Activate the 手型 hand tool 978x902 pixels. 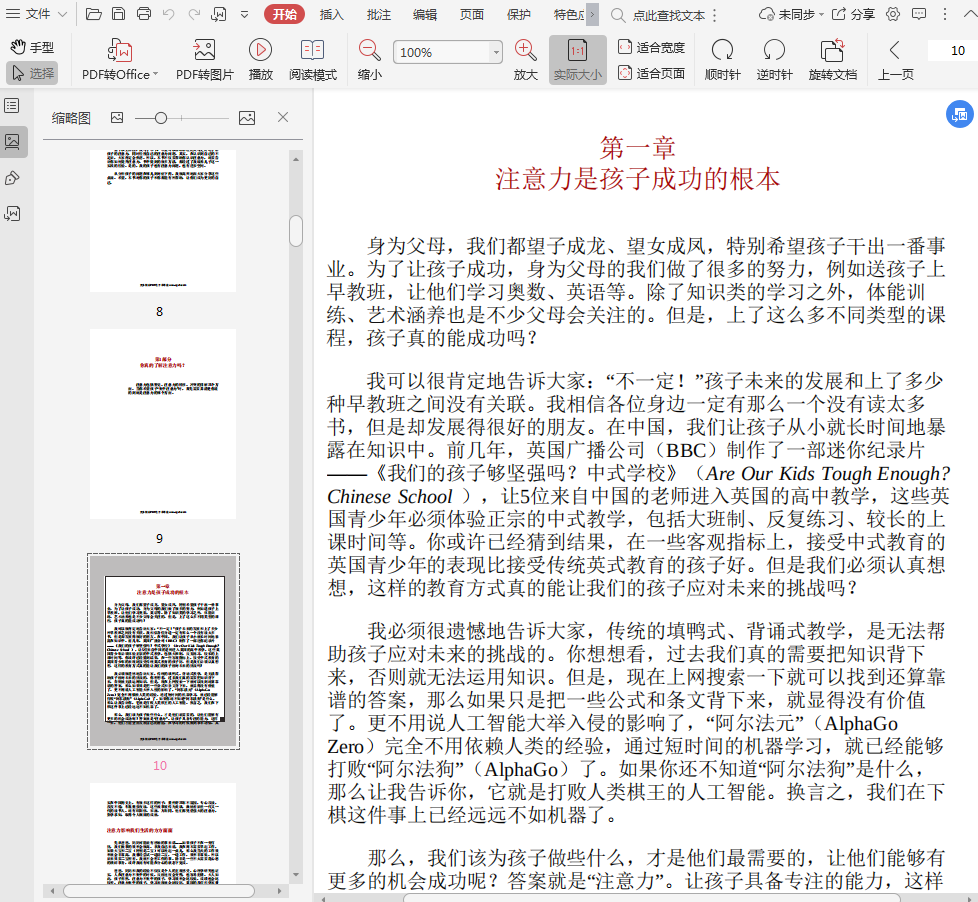click(x=31, y=47)
